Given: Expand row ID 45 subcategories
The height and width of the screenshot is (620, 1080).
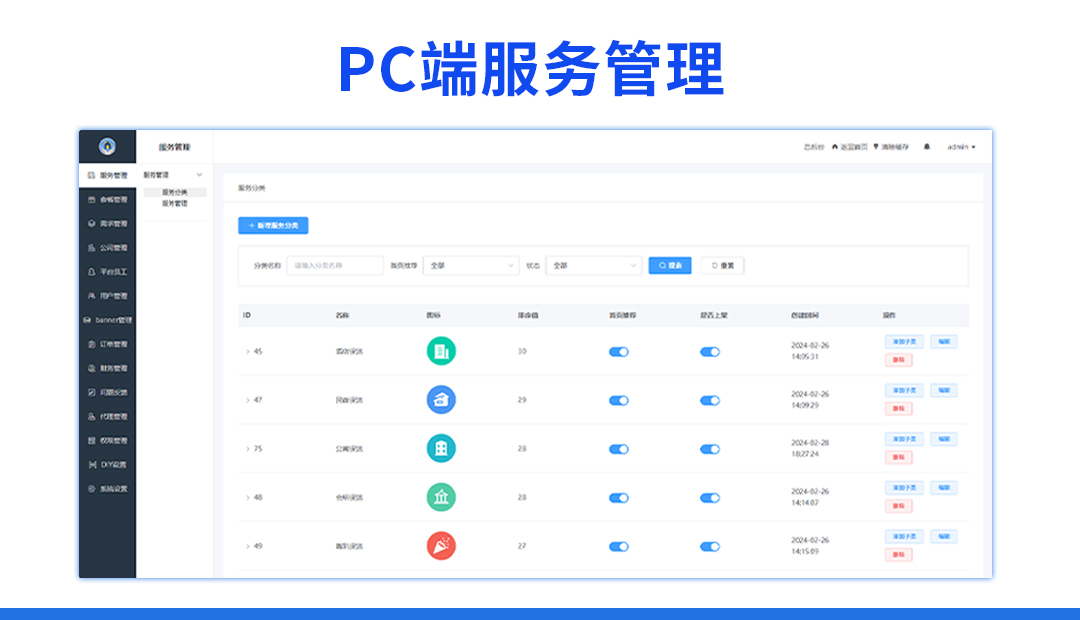Looking at the screenshot, I should (247, 352).
